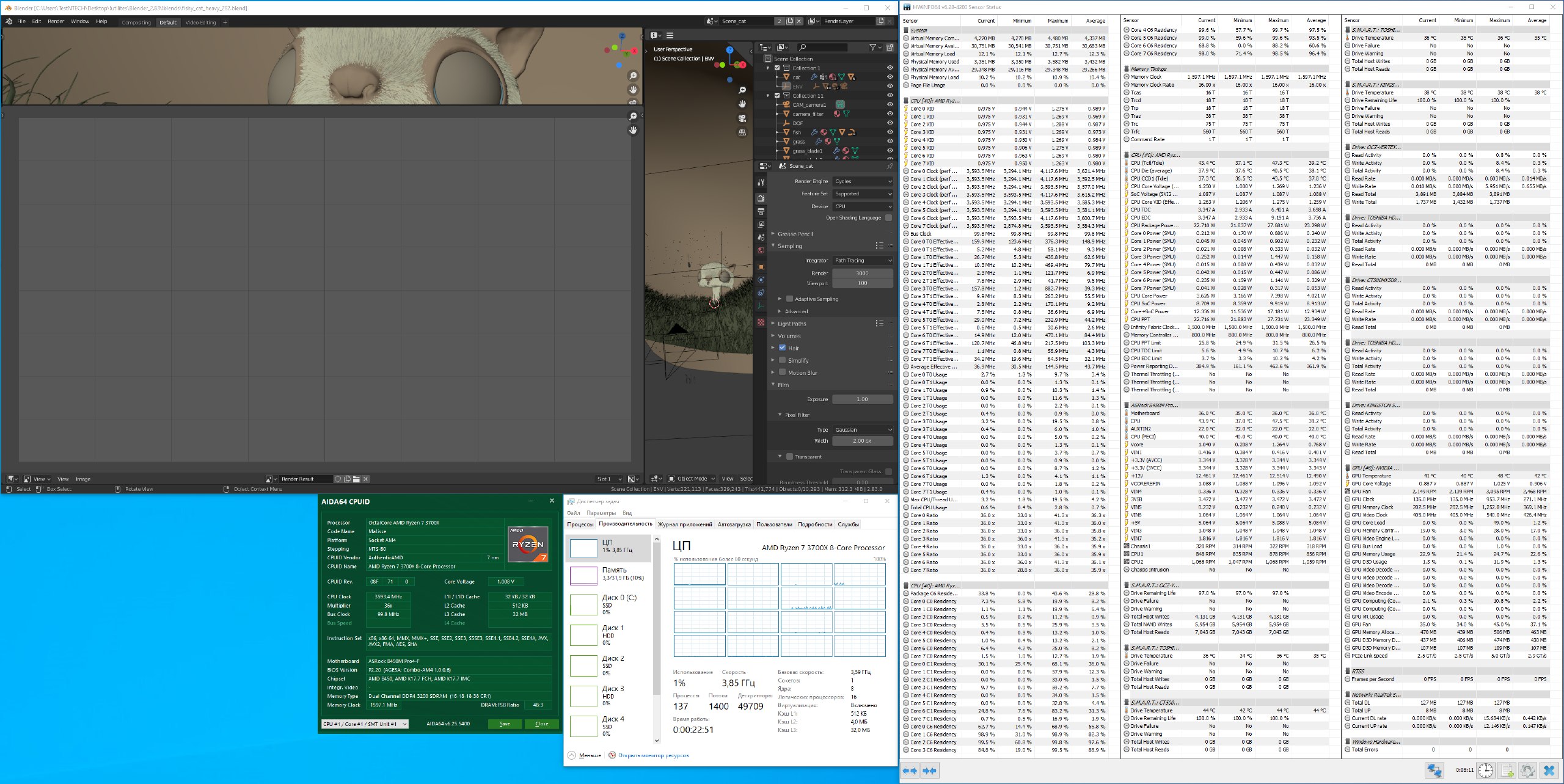Open the Tool properties tab icon
This screenshot has height=784, width=1564.
(761, 182)
